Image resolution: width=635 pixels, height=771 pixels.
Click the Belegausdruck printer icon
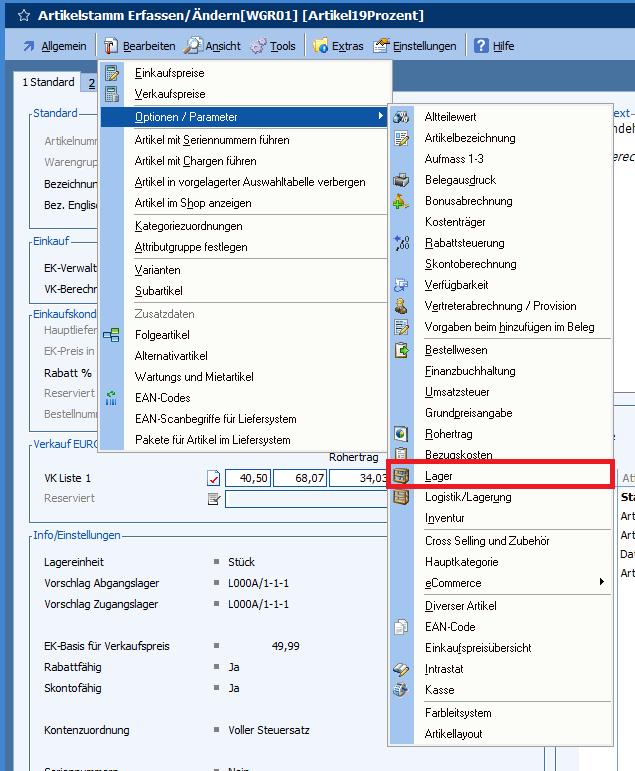401,180
